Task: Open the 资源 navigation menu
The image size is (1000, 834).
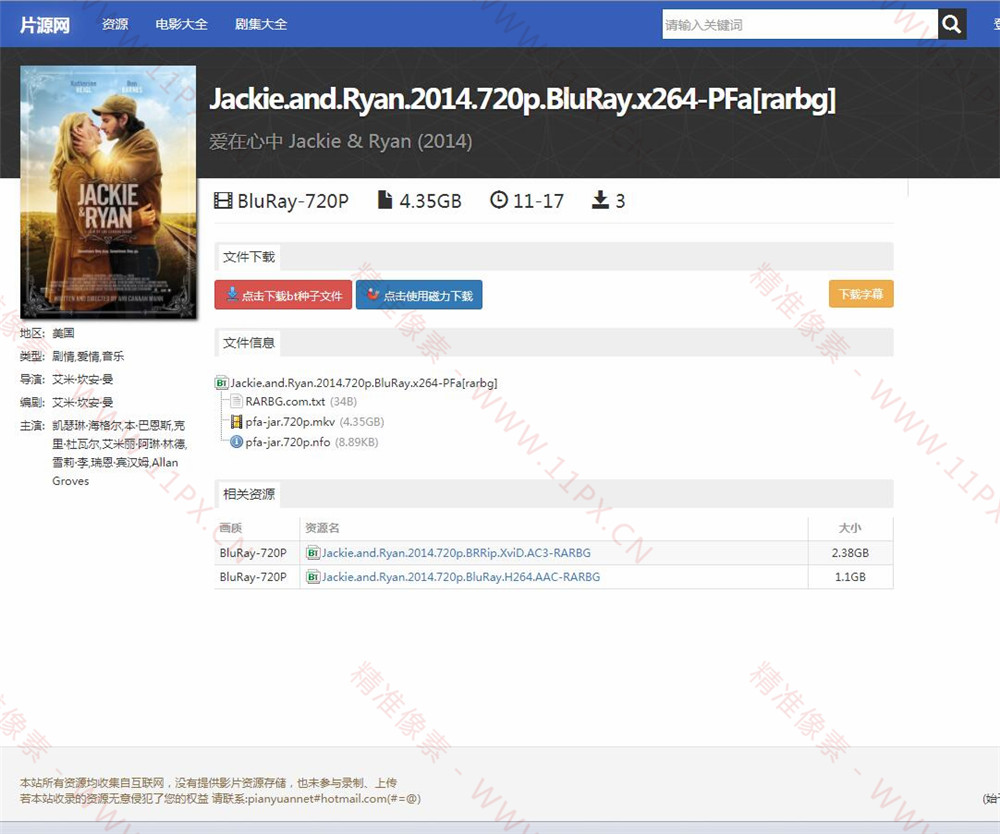Action: [x=115, y=24]
